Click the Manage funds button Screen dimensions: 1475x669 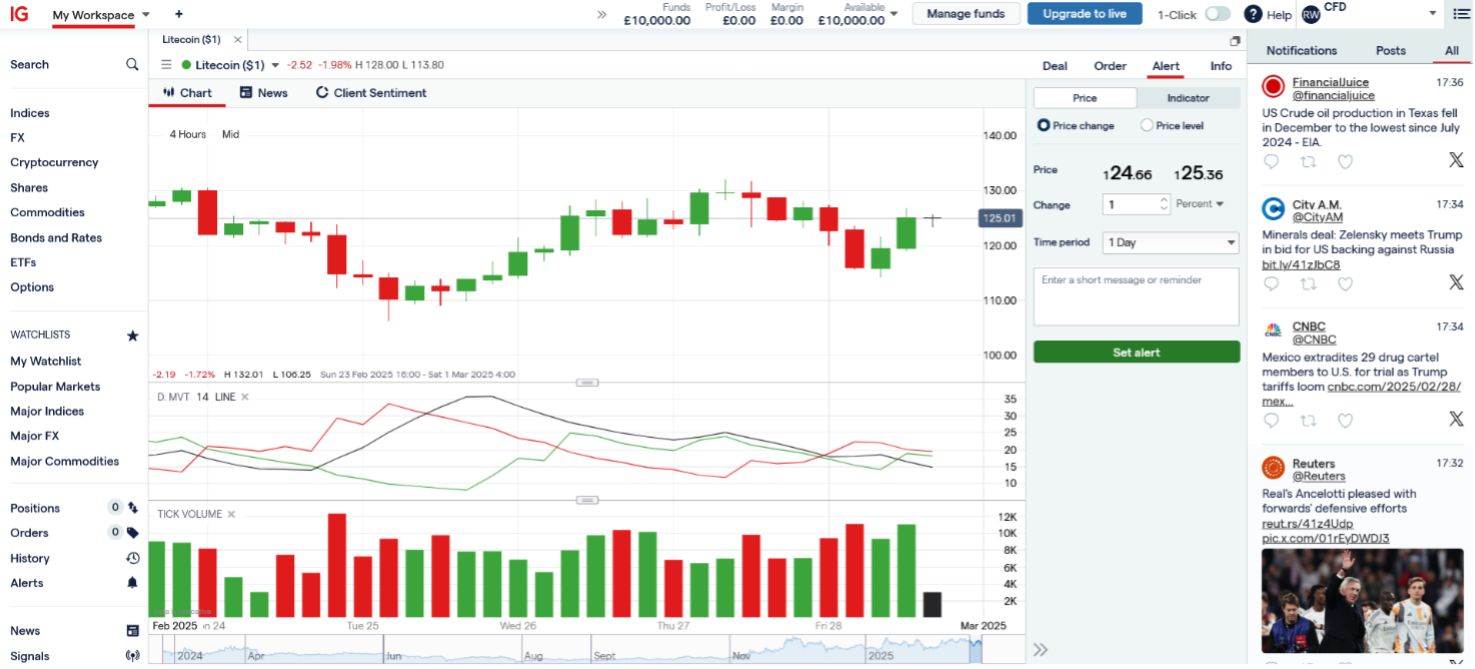pos(966,14)
